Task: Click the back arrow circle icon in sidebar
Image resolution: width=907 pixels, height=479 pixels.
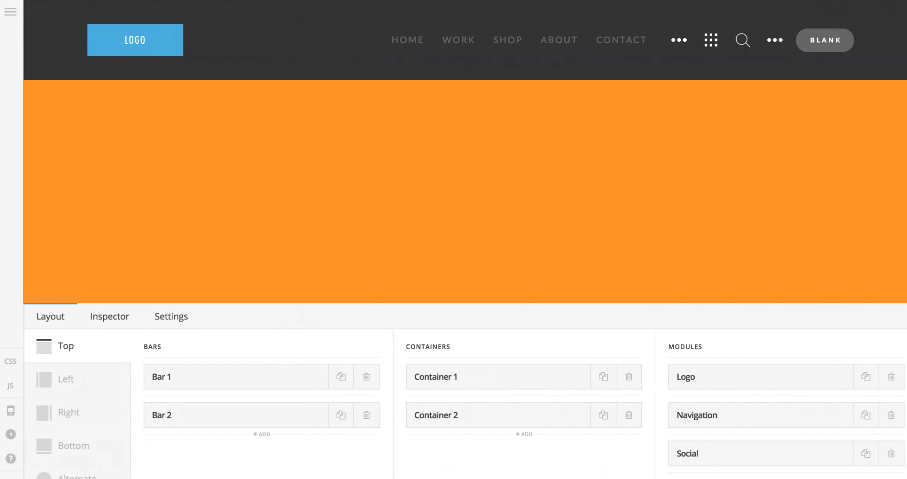Action: click(10, 434)
